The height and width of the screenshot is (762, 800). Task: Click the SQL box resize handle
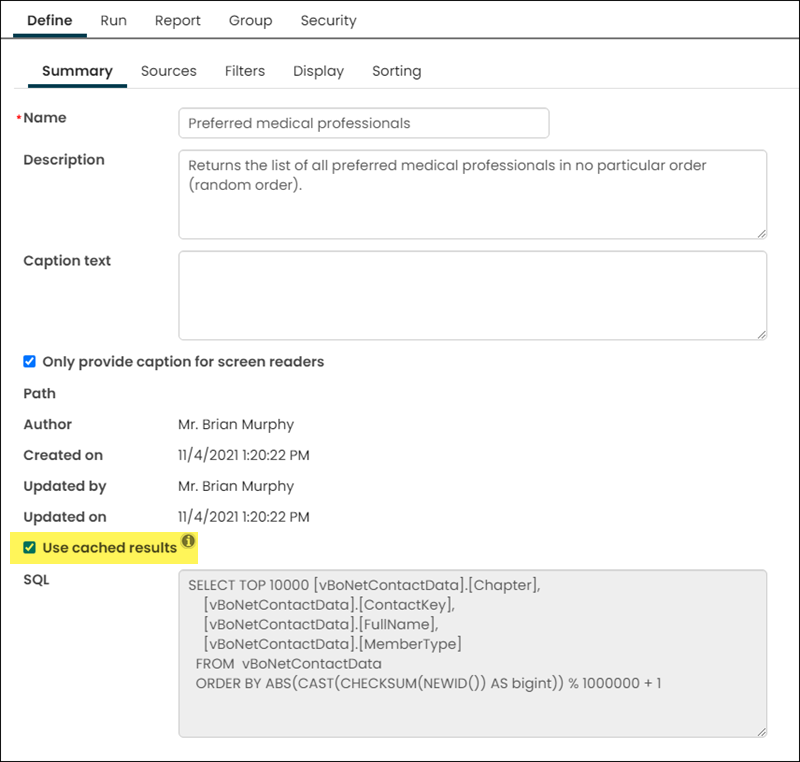pyautogui.click(x=762, y=732)
